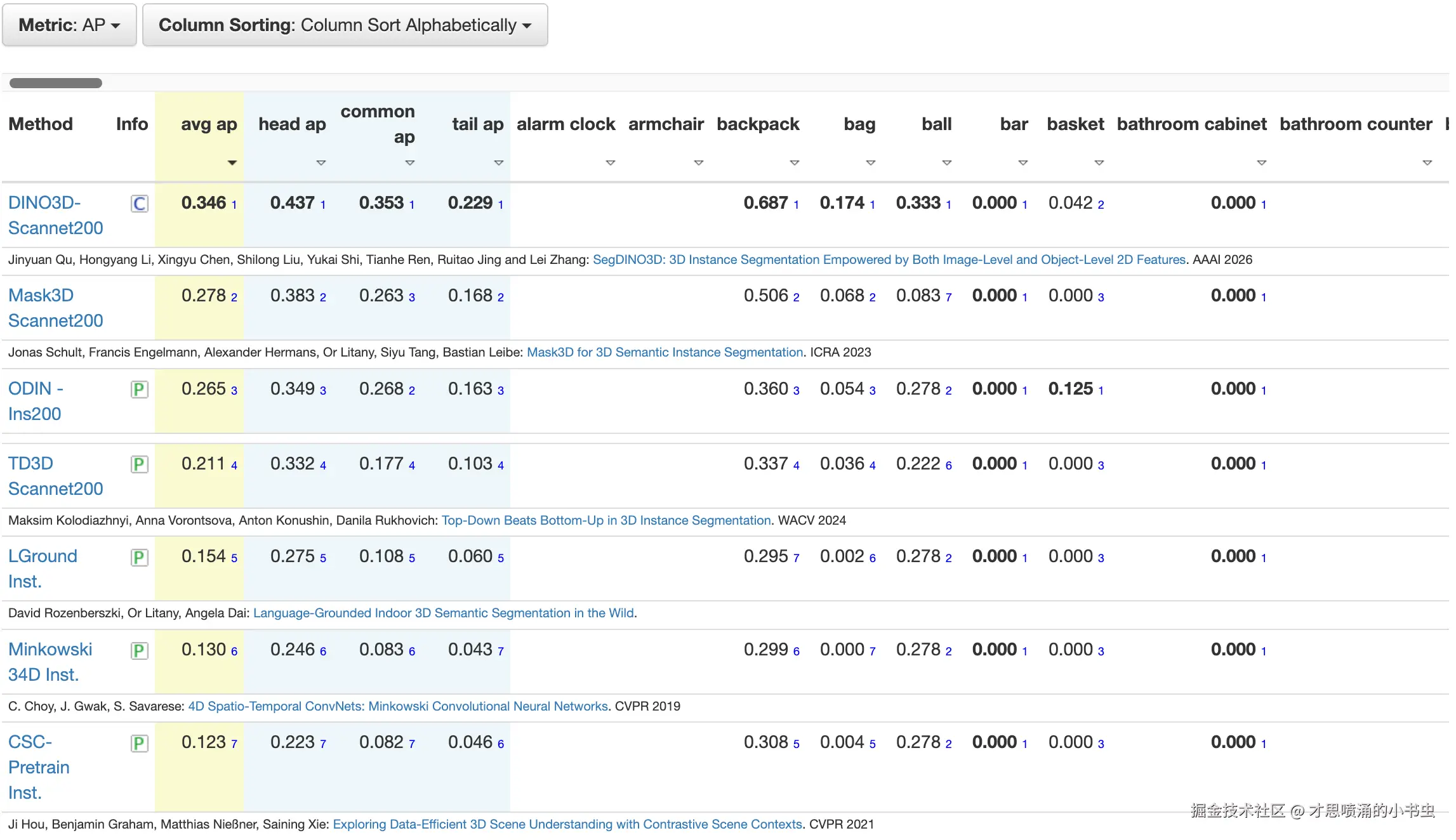Sort by the common ap column arrow
Screen dimensions: 1456x840
pyautogui.click(x=410, y=163)
